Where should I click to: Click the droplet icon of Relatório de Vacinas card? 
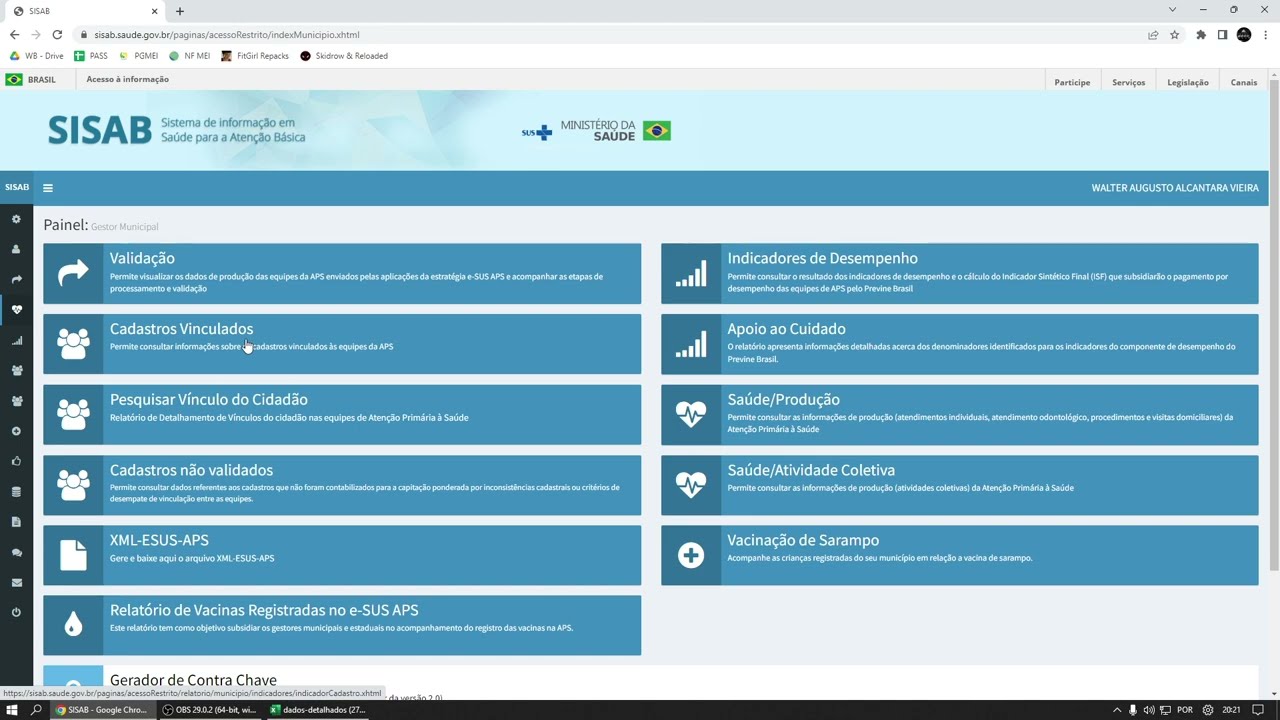point(73,625)
